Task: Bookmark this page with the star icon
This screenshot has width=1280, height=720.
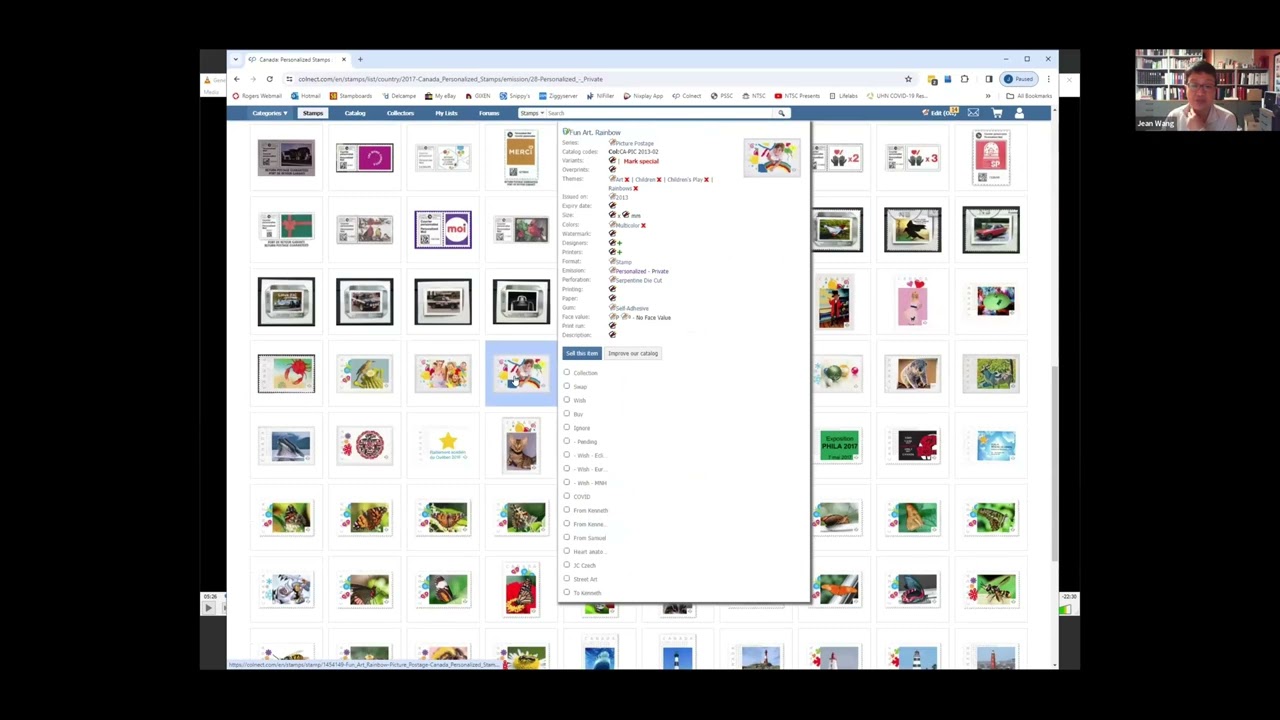Action: (x=908, y=79)
